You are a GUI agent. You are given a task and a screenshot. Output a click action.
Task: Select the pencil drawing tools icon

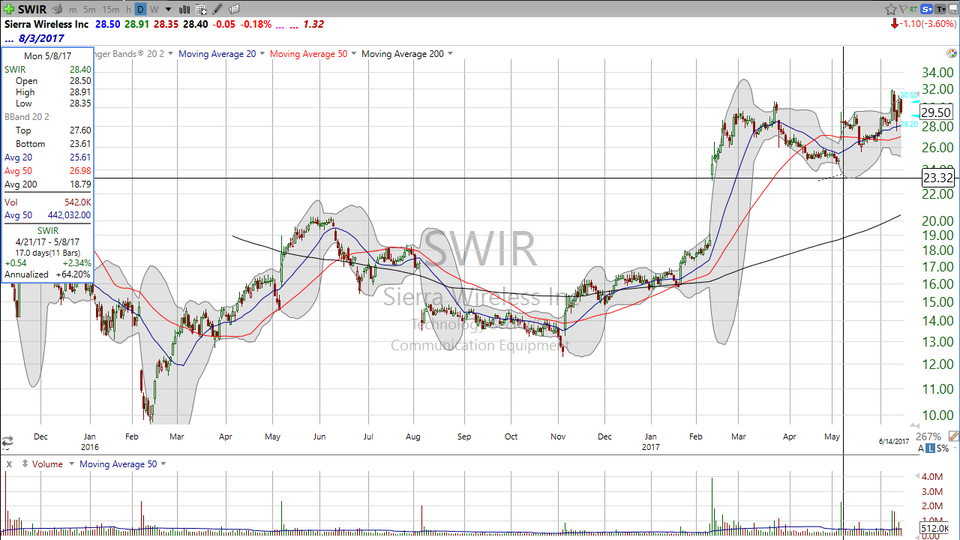217,10
